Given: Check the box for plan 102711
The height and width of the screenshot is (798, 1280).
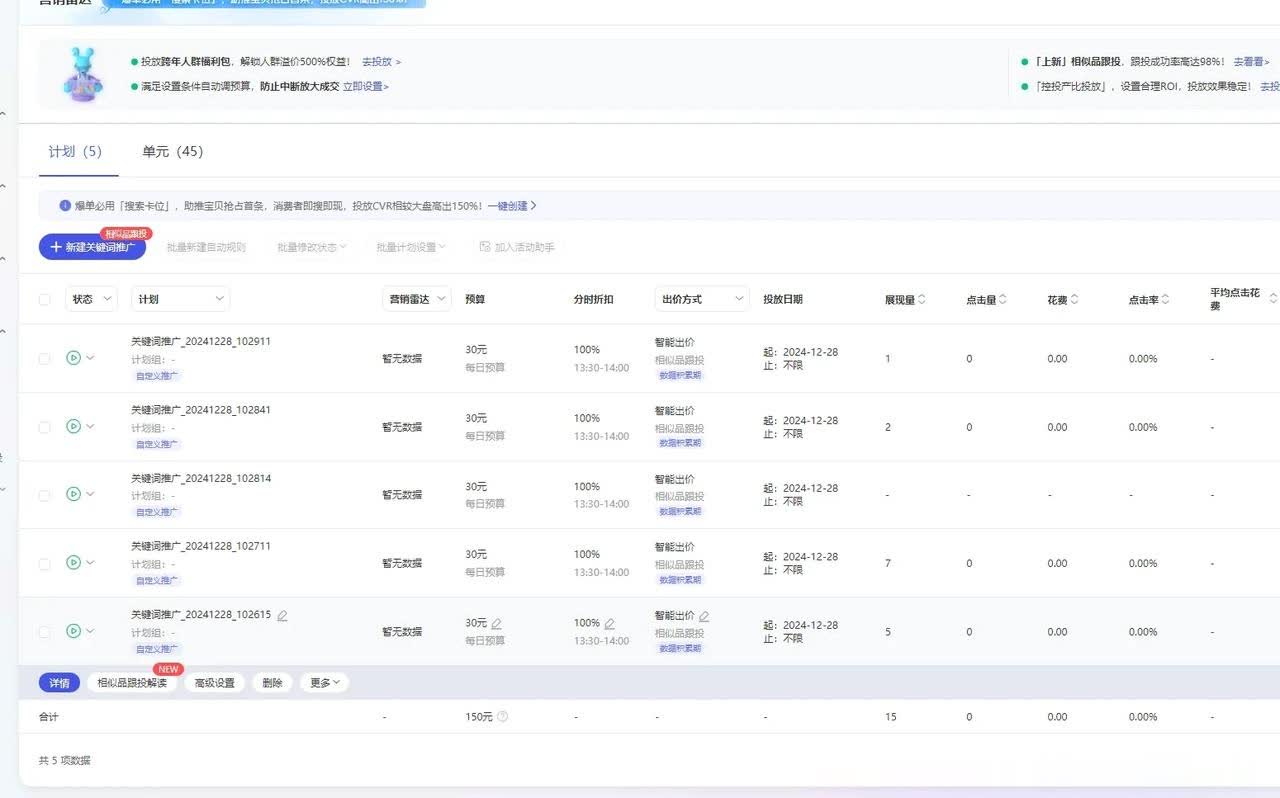Looking at the screenshot, I should pos(44,563).
